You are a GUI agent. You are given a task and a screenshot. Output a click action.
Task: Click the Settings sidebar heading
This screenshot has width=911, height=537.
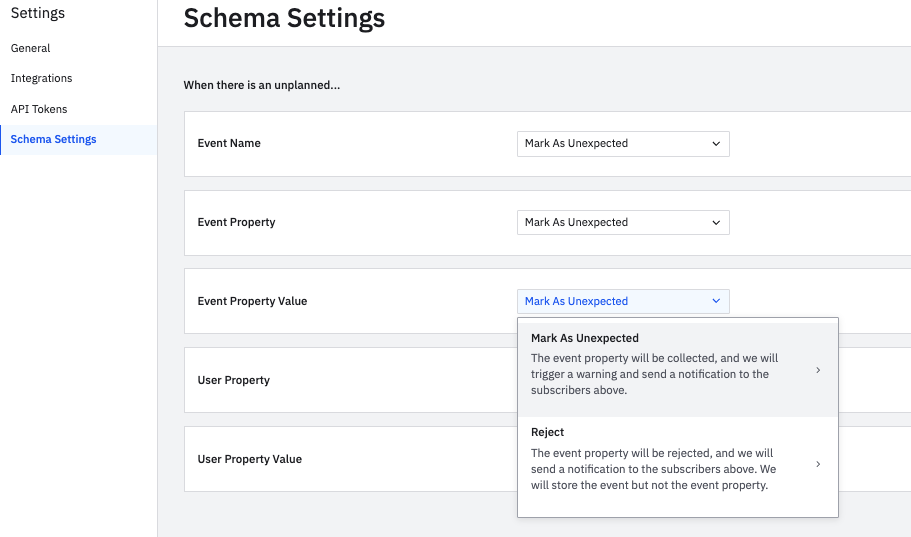coord(37,14)
